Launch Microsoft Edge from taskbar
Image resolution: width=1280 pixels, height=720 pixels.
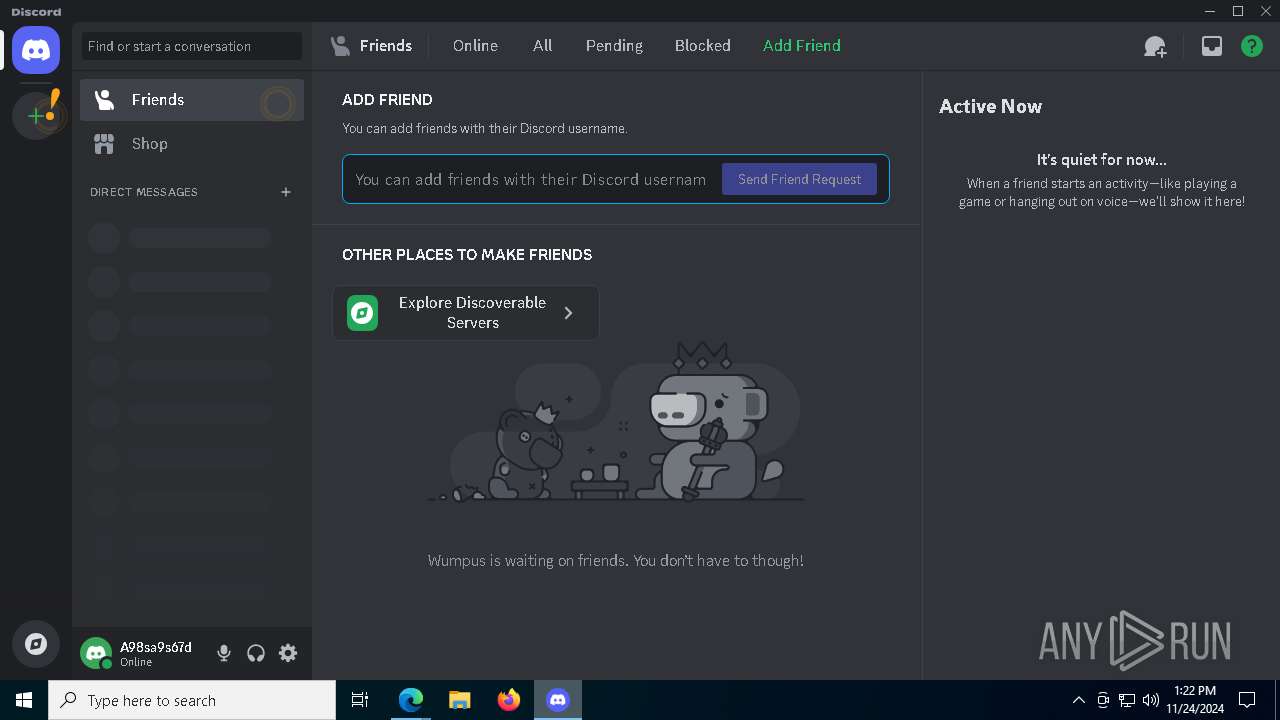click(411, 700)
